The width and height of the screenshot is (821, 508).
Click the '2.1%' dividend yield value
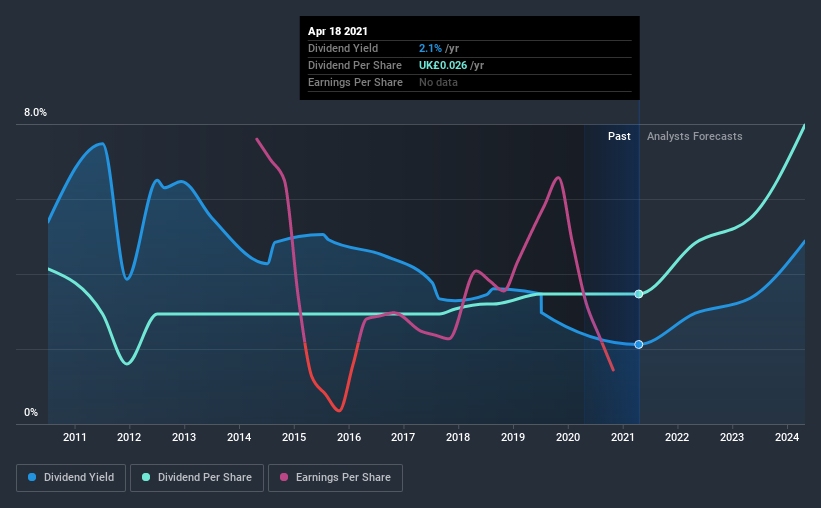point(430,48)
